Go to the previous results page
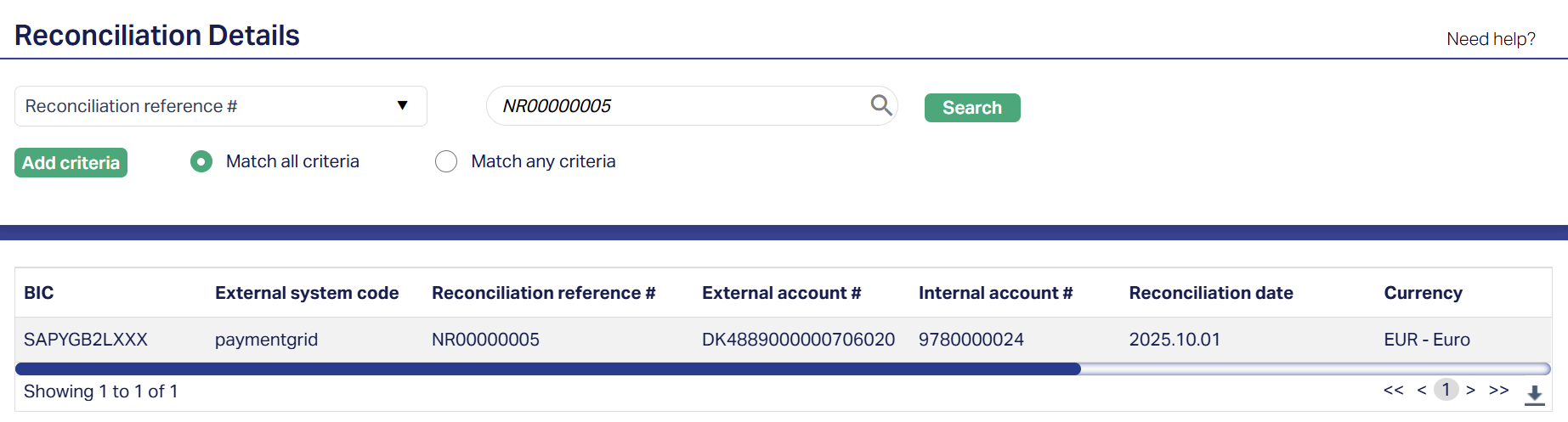This screenshot has width=1568, height=422. (x=1422, y=391)
